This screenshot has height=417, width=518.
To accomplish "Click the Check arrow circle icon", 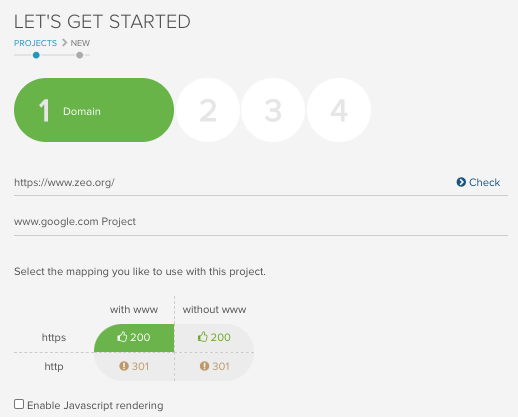I will click(x=461, y=182).
